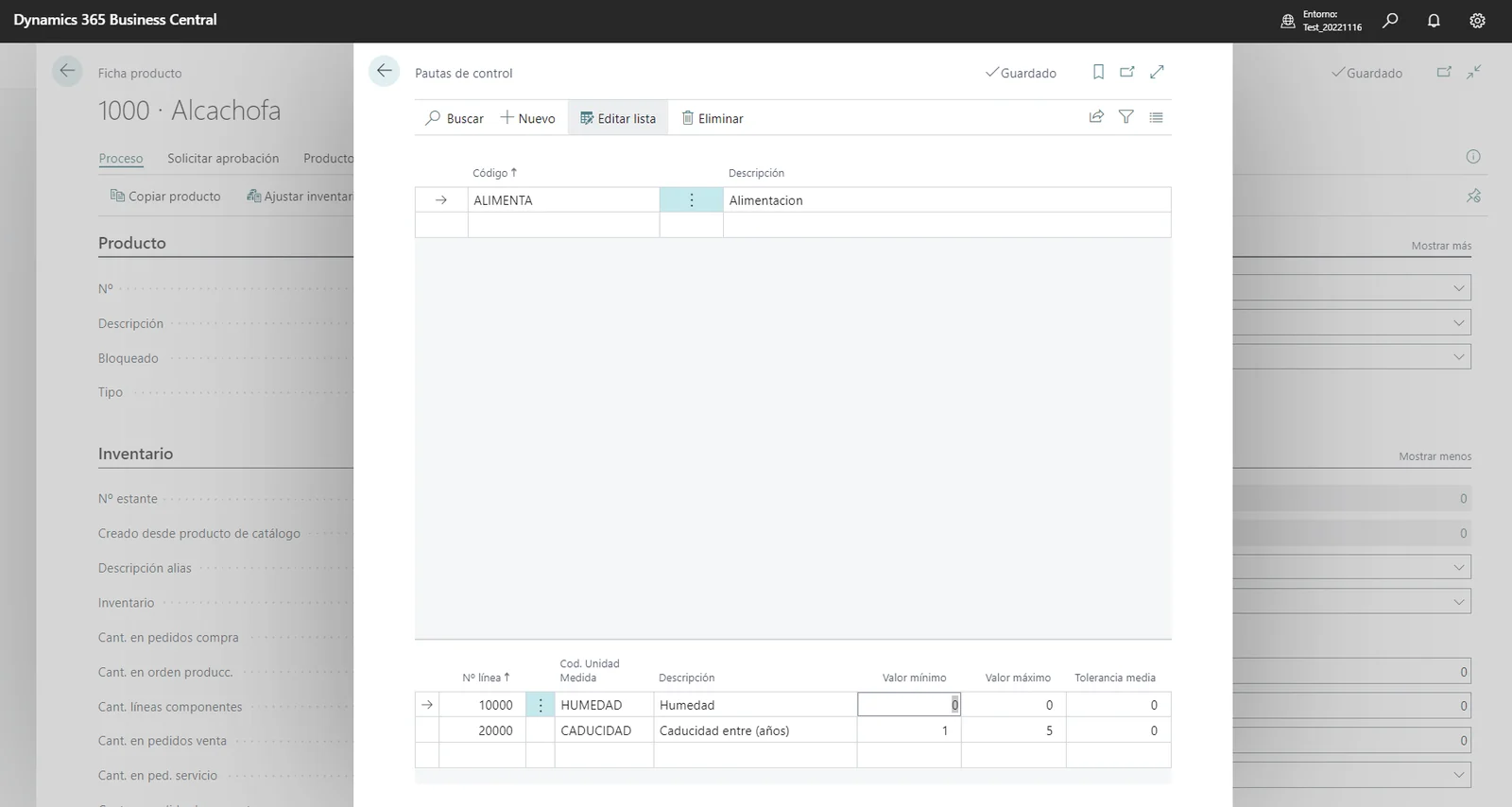This screenshot has width=1512, height=807.
Task: Click Valor máximo cell of Humedad row
Action: coord(1014,705)
